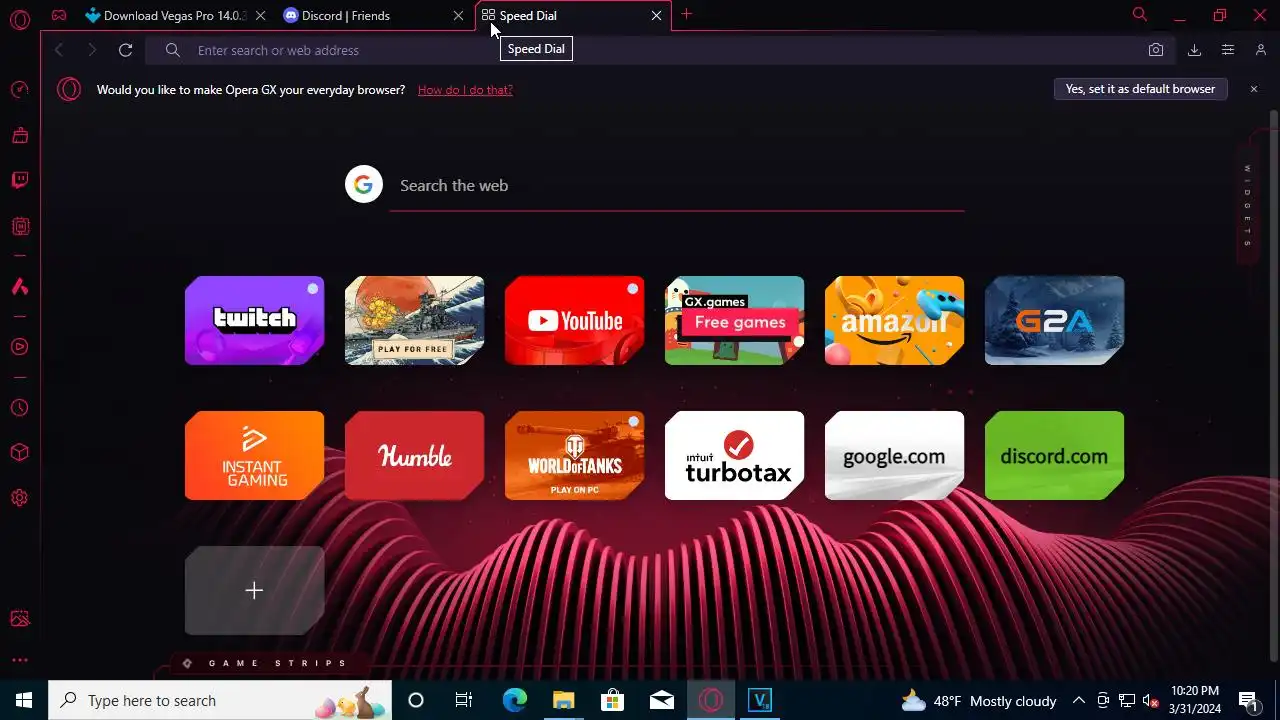
Task: Open the CPU chip icon in sidebar
Action: pos(19,227)
